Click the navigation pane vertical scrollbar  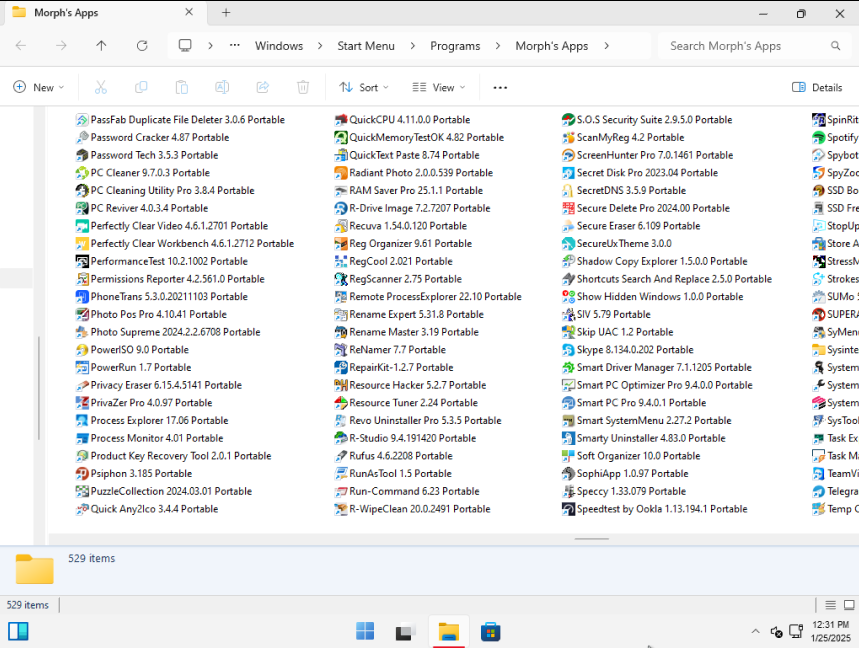[38, 388]
